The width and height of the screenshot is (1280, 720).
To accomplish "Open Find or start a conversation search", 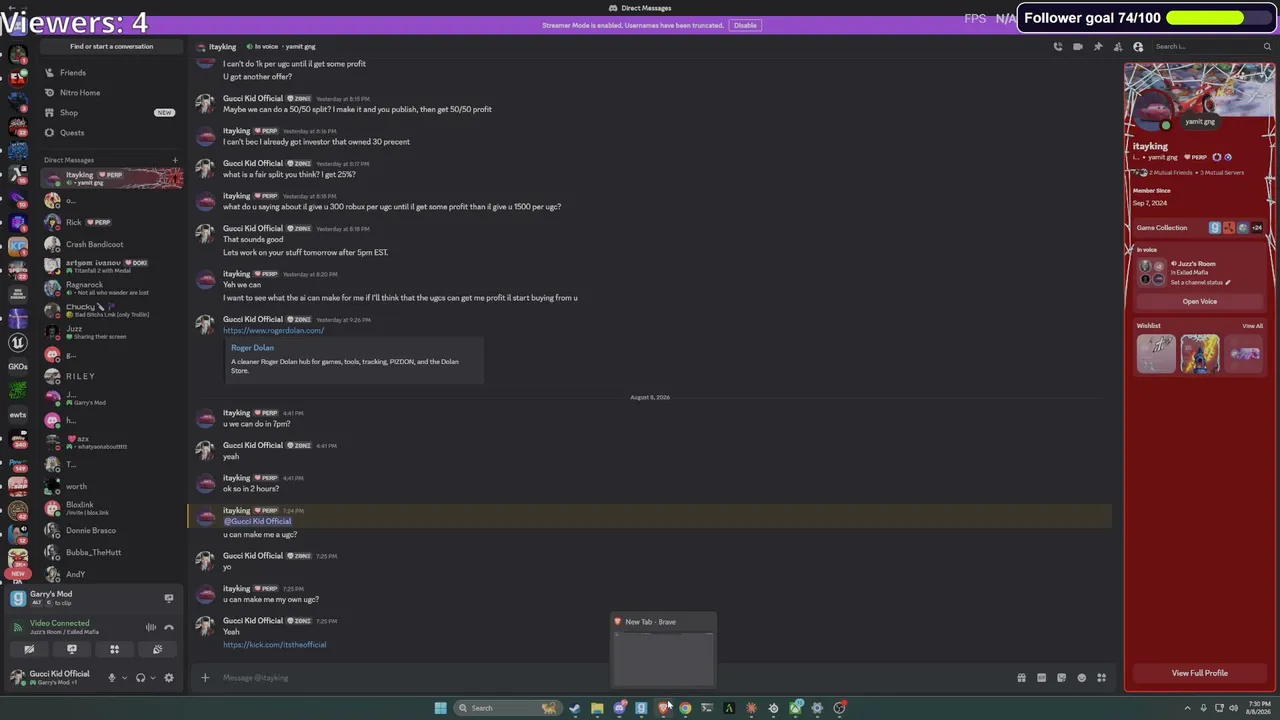I will [x=112, y=46].
